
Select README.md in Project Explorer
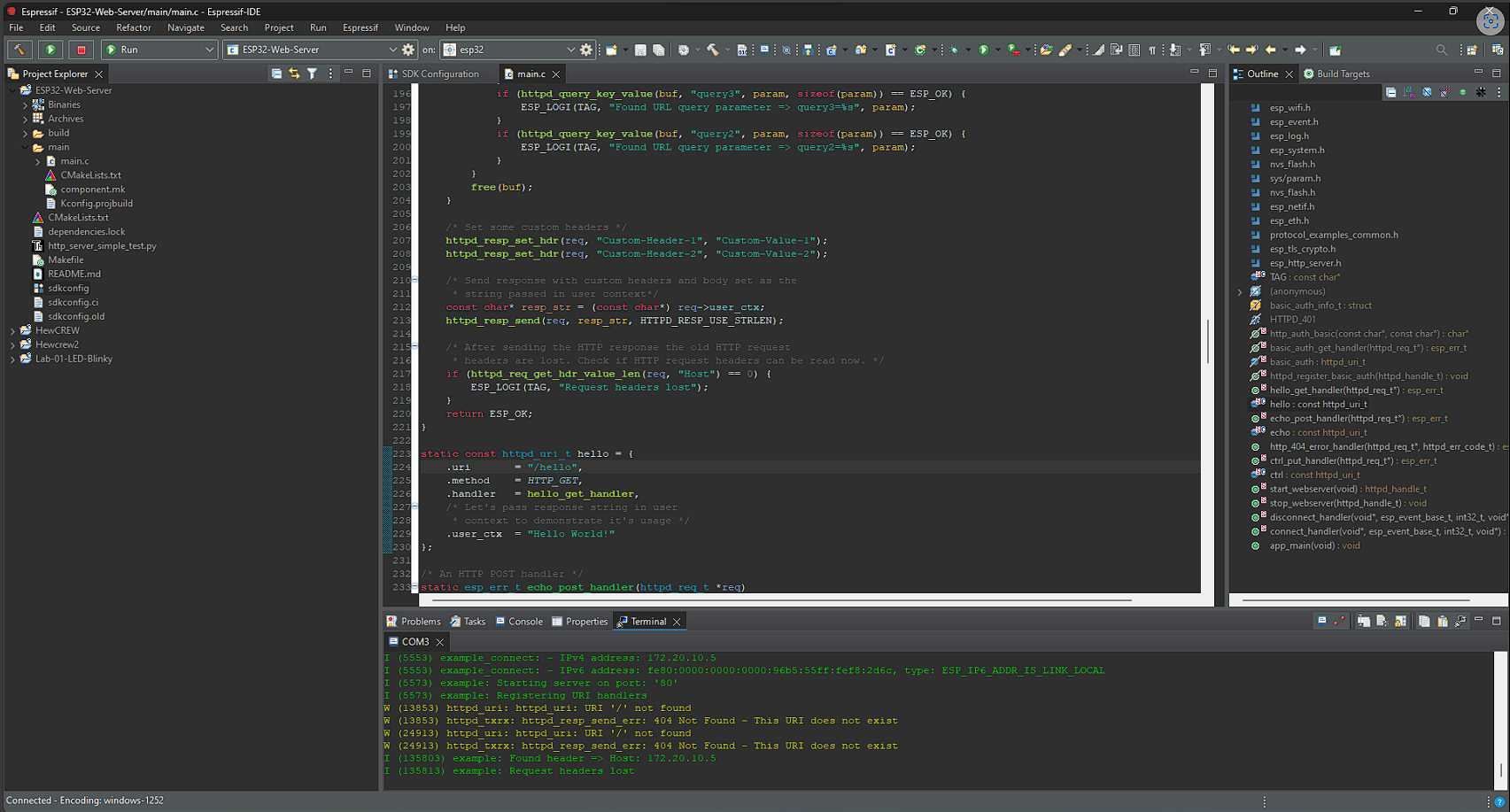tap(74, 274)
